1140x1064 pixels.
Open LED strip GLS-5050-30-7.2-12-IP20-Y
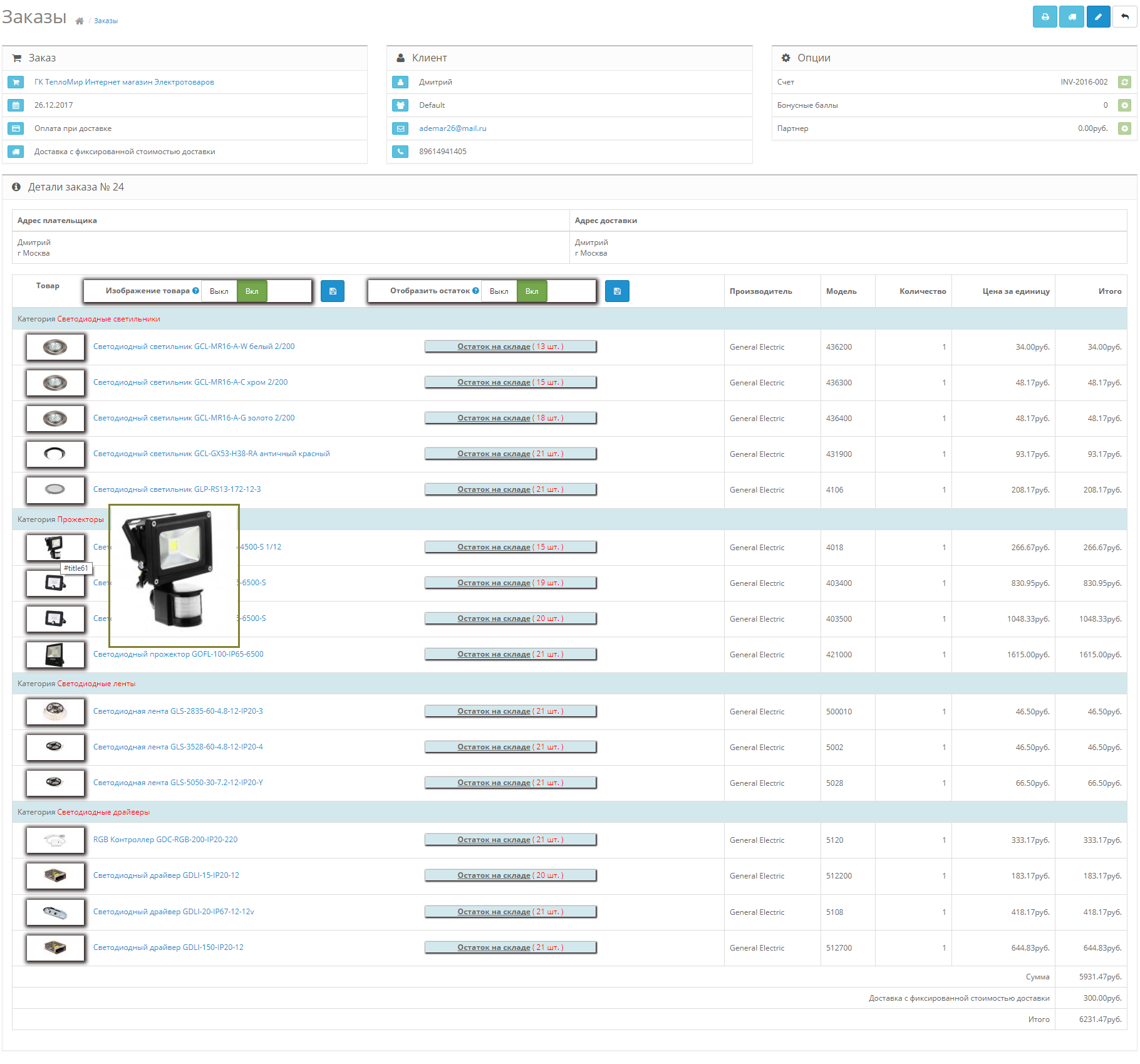pos(178,783)
